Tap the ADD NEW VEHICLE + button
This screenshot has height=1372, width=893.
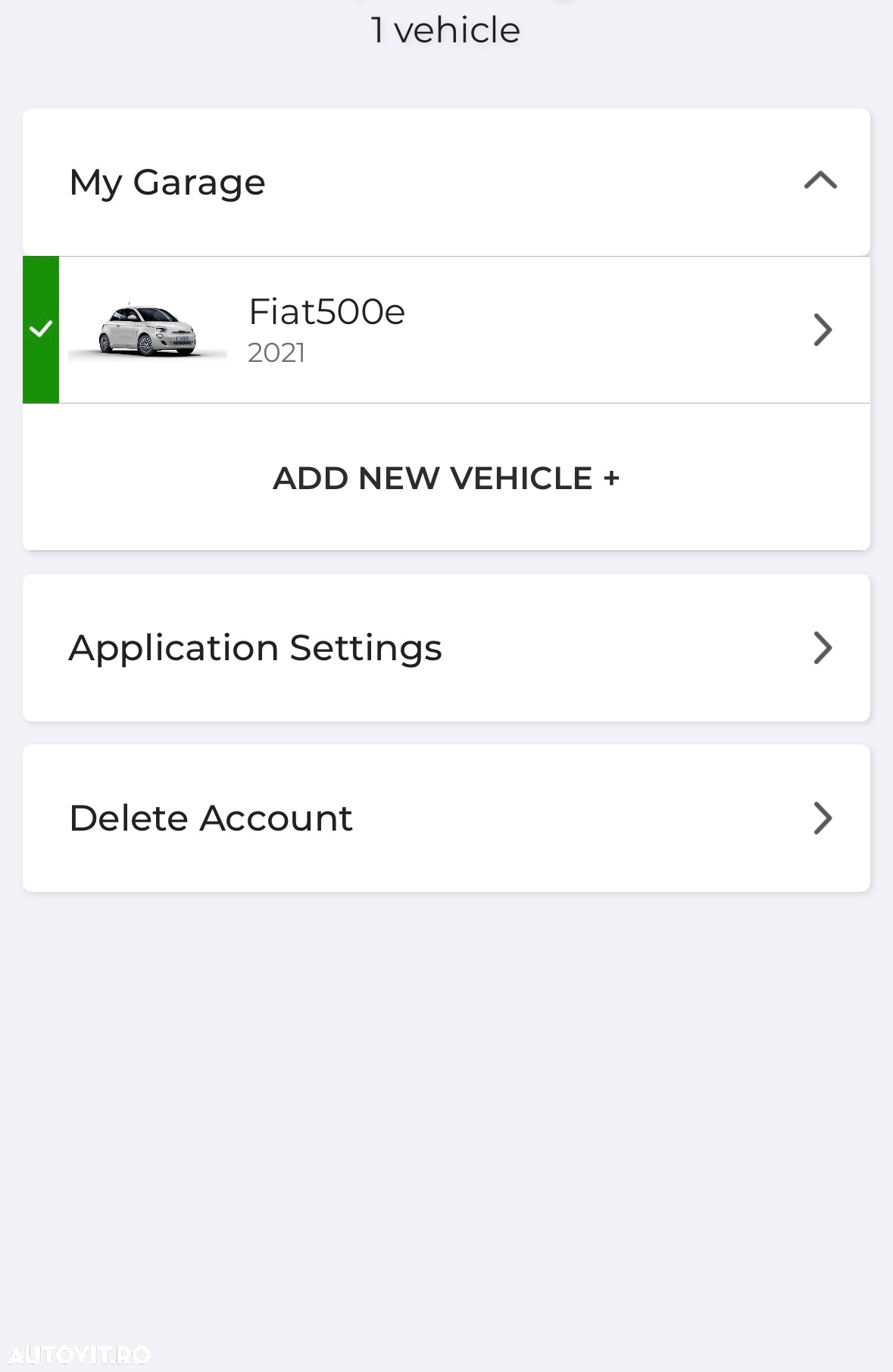tap(446, 478)
